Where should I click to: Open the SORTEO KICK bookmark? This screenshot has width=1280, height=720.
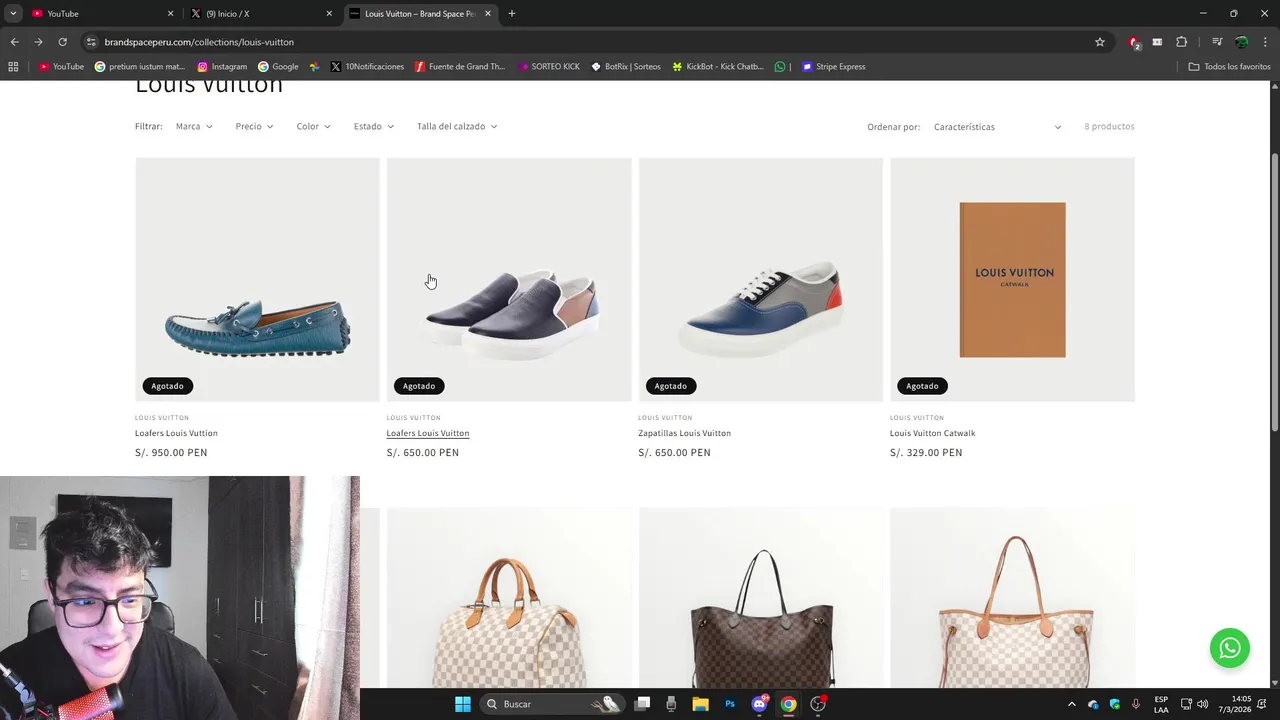[x=548, y=67]
